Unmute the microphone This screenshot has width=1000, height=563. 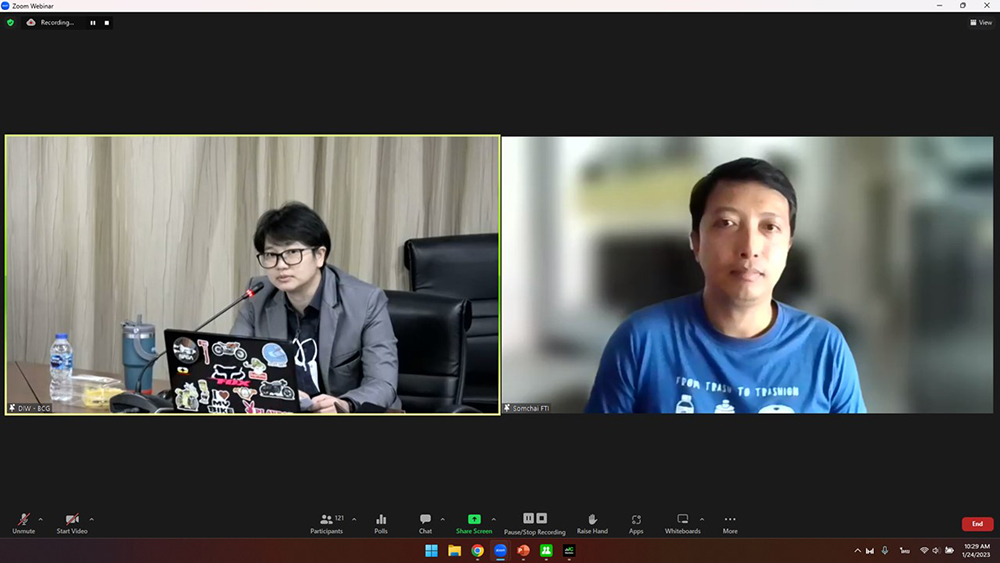23,523
